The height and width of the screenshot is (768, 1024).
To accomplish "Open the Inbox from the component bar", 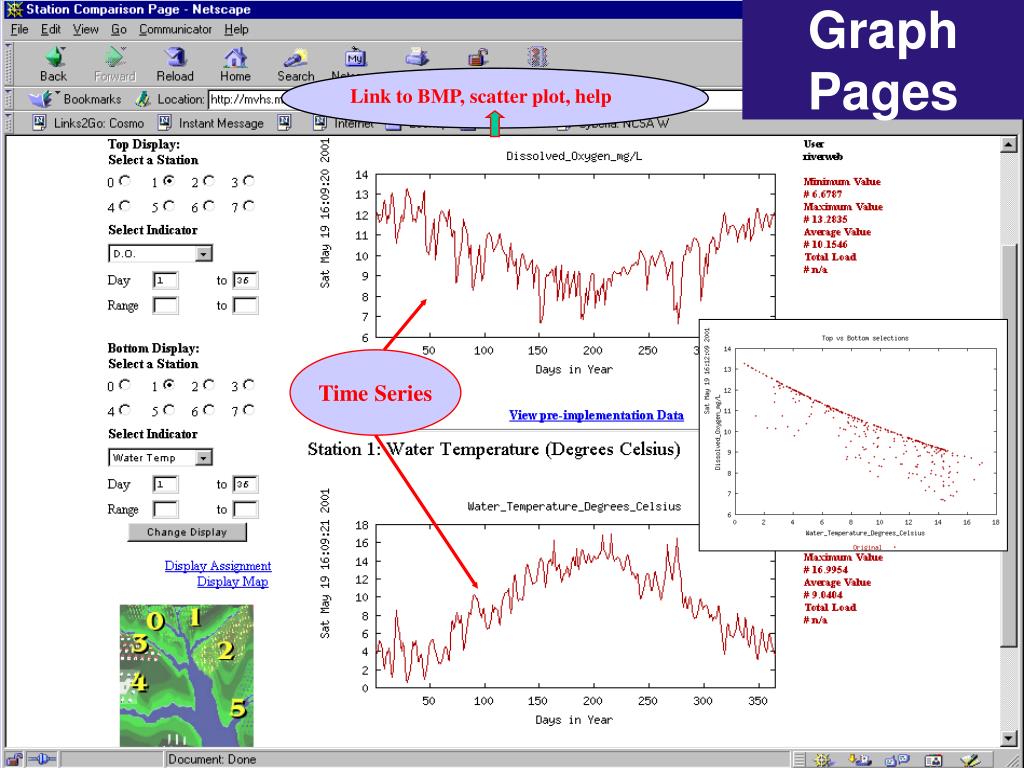I will click(859, 760).
